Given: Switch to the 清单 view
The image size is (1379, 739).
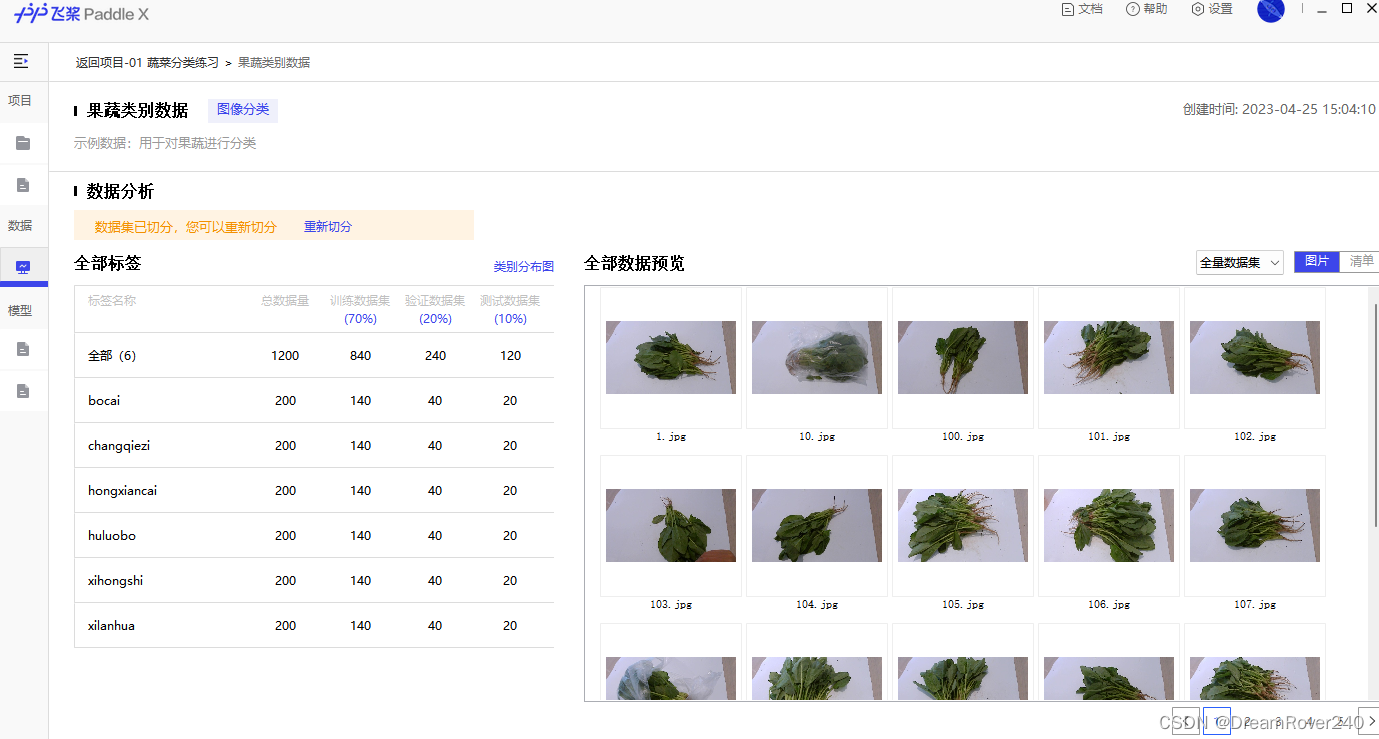Looking at the screenshot, I should (x=1360, y=260).
